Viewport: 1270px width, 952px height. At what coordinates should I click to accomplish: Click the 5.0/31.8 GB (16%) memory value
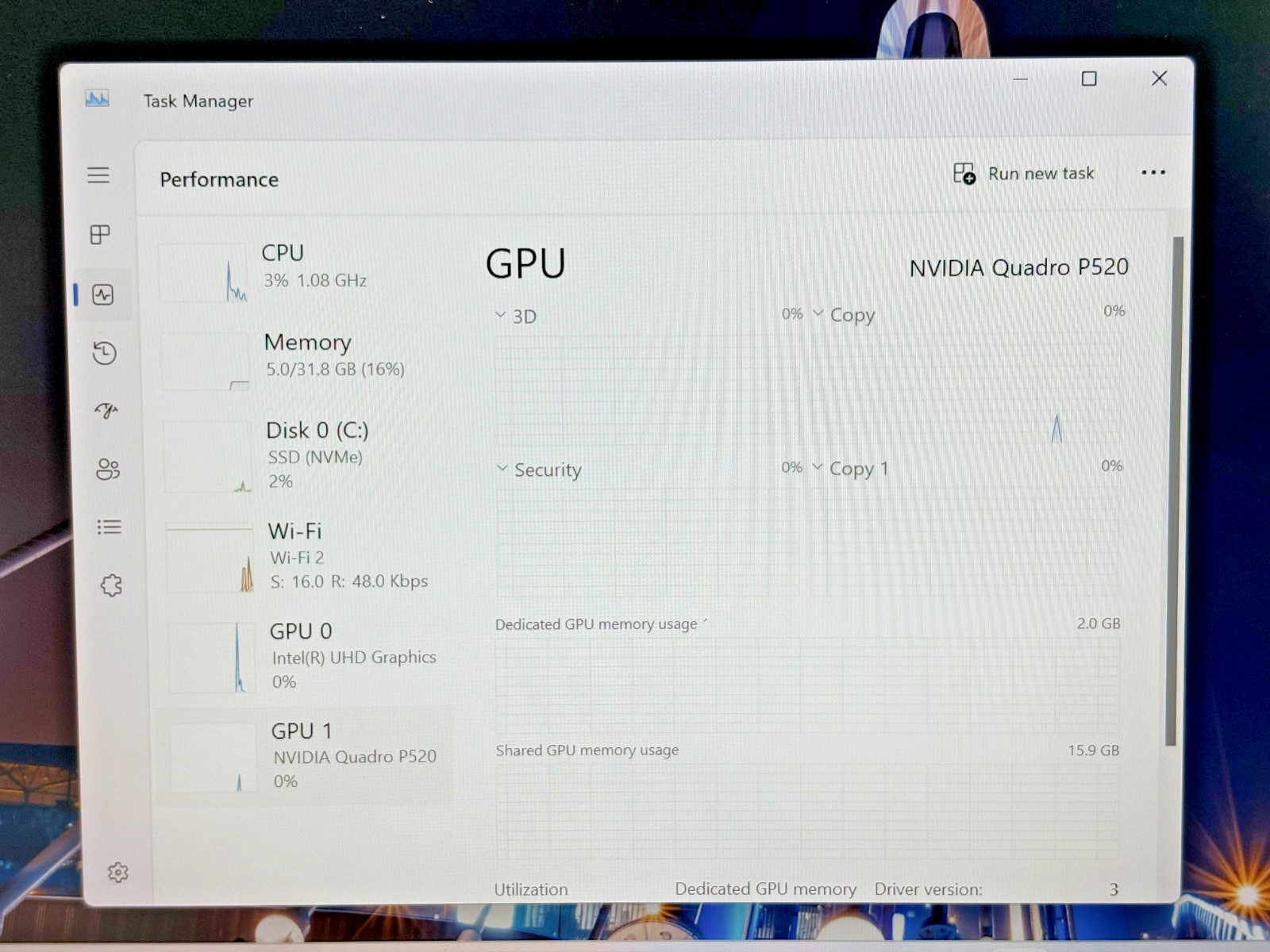(335, 369)
